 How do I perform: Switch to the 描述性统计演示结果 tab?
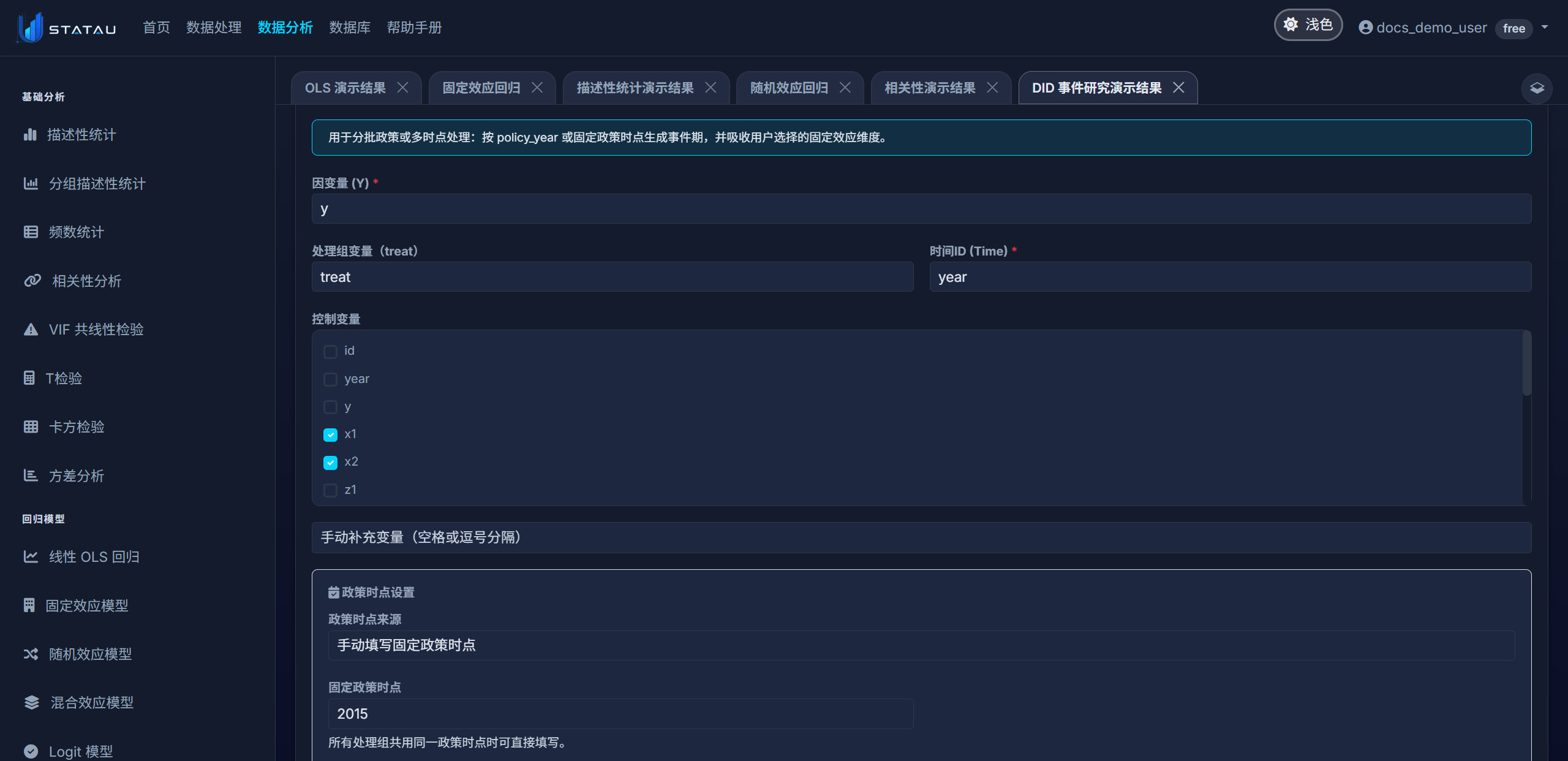tap(635, 88)
